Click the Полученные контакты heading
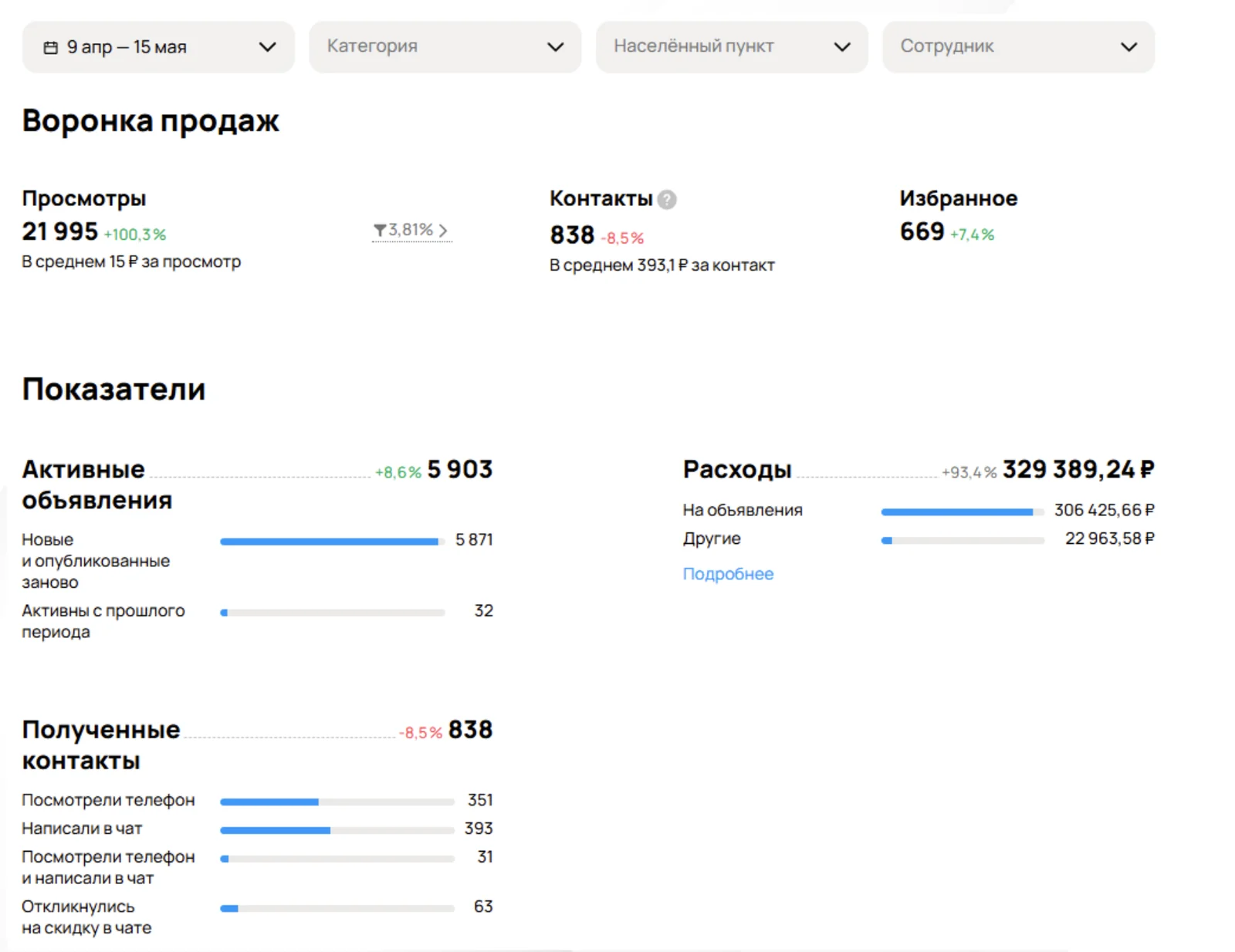 [x=101, y=745]
